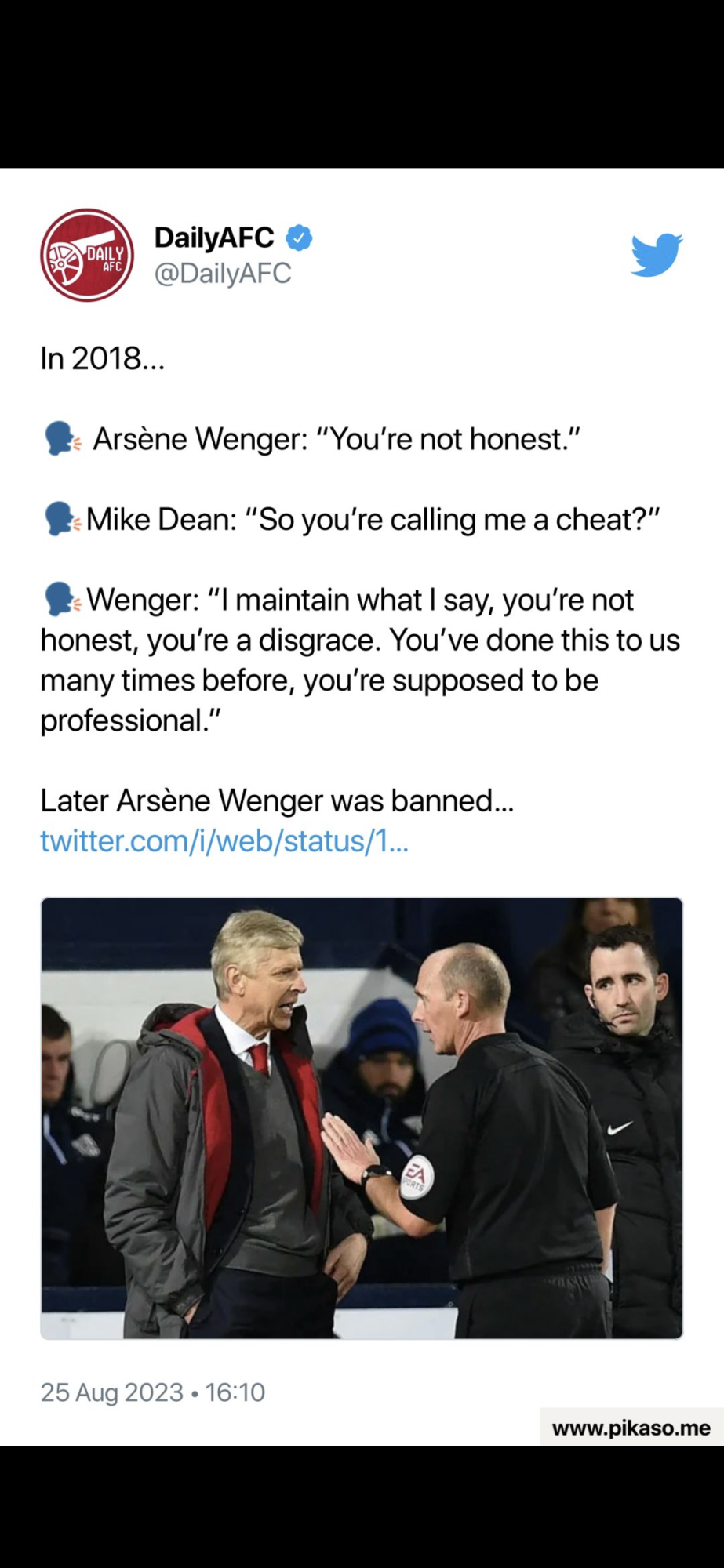Click the word 'professional.' ending the quote
The height and width of the screenshot is (1568, 724).
click(130, 720)
